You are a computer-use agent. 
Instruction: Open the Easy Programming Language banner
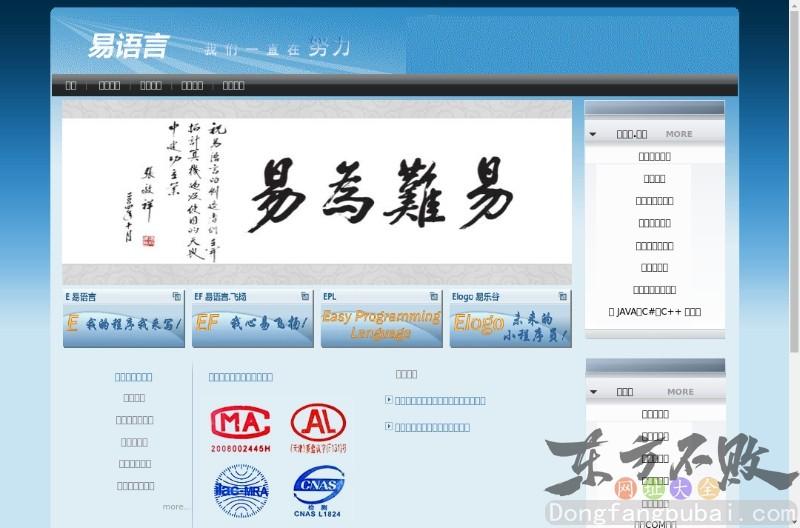382,325
